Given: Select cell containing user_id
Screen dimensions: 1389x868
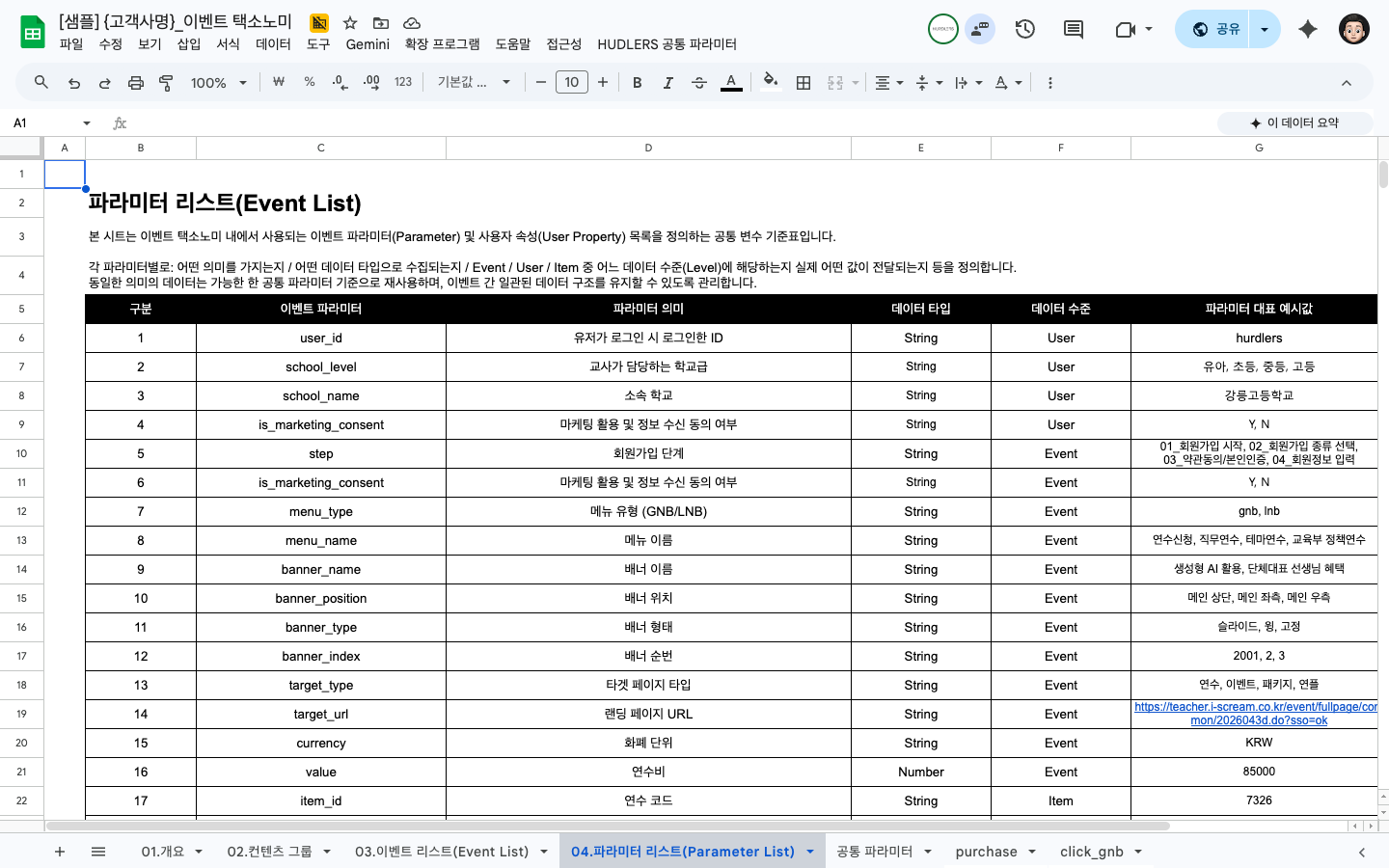Looking at the screenshot, I should click(x=321, y=339).
